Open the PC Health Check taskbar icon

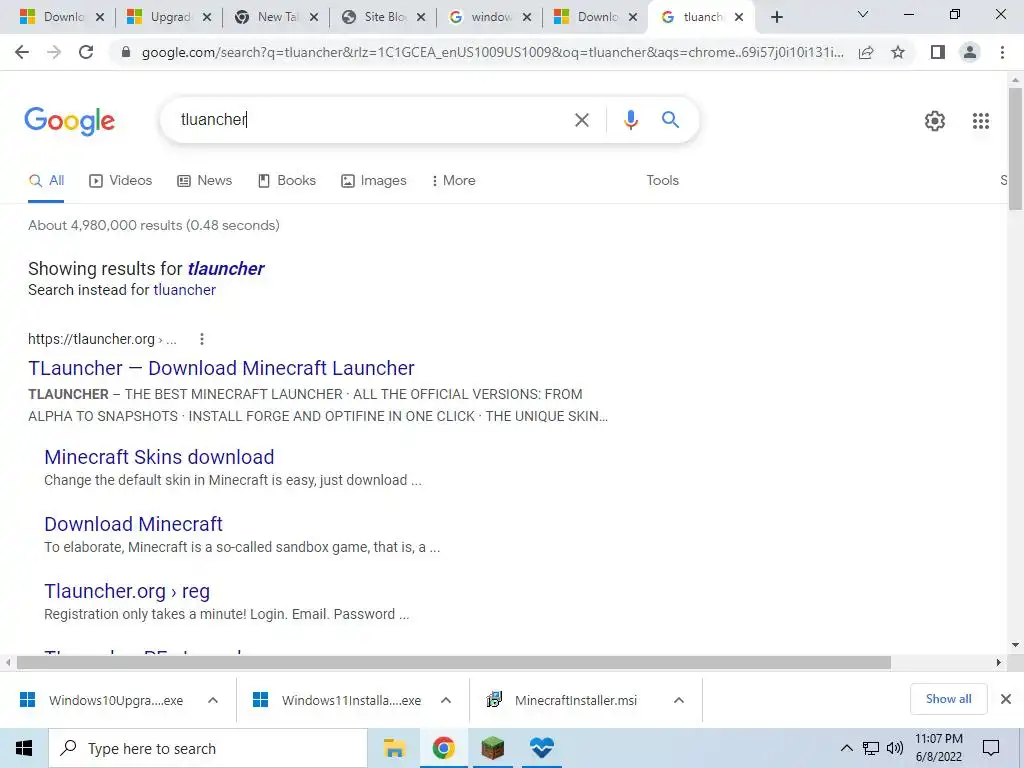[541, 748]
